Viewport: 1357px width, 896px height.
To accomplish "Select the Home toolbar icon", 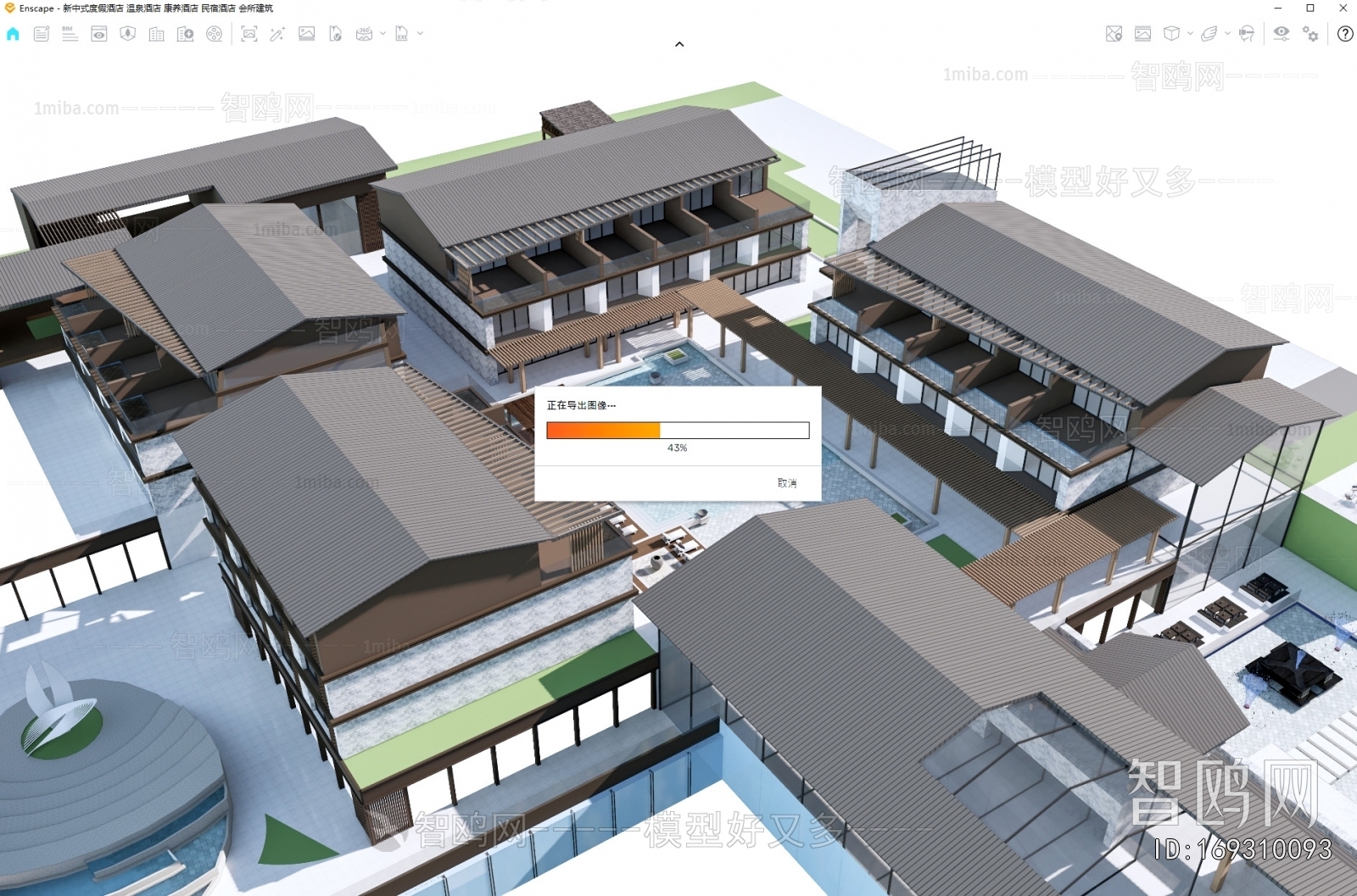I will pos(12,34).
